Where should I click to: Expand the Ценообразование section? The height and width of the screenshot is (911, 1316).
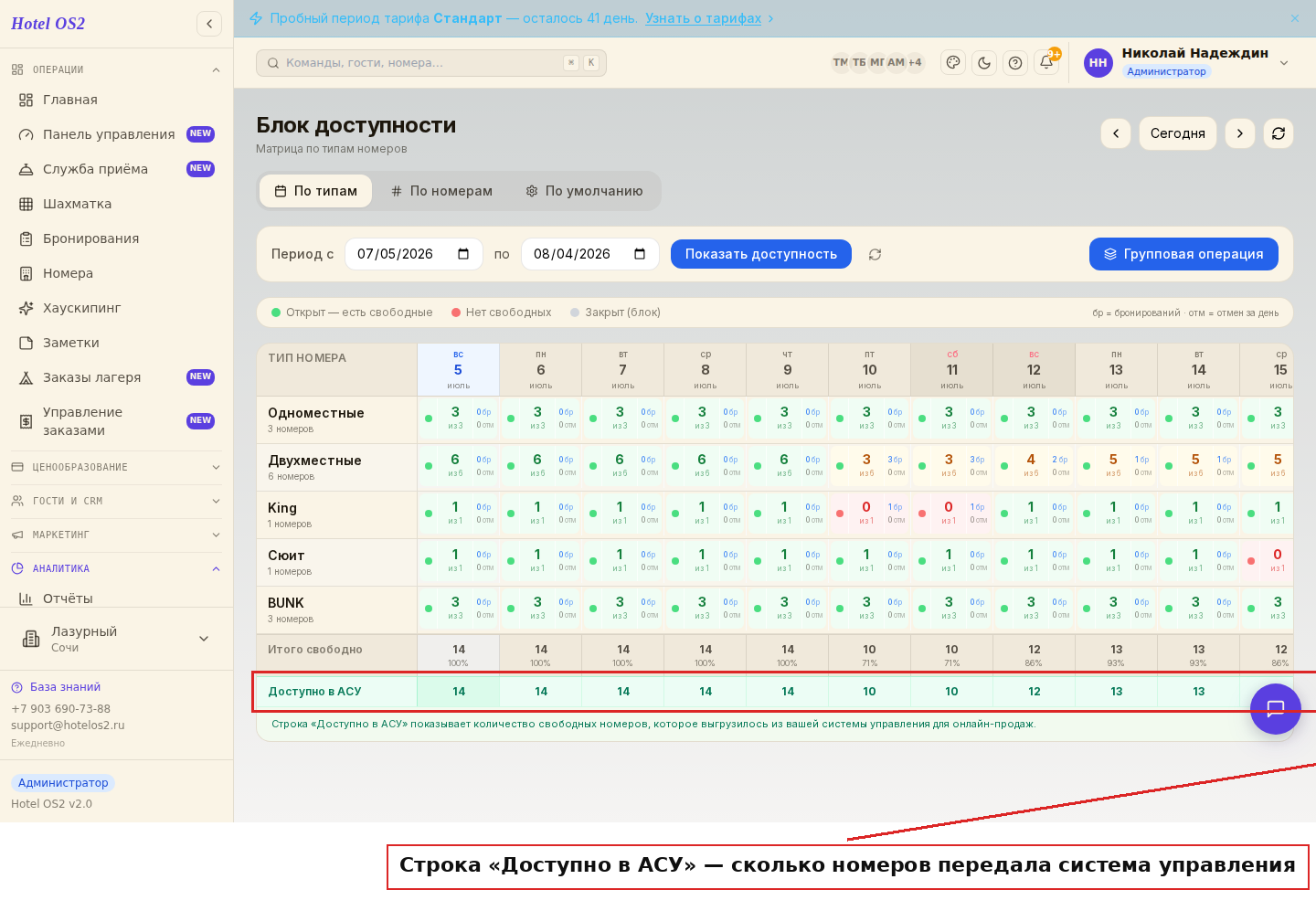coord(117,467)
